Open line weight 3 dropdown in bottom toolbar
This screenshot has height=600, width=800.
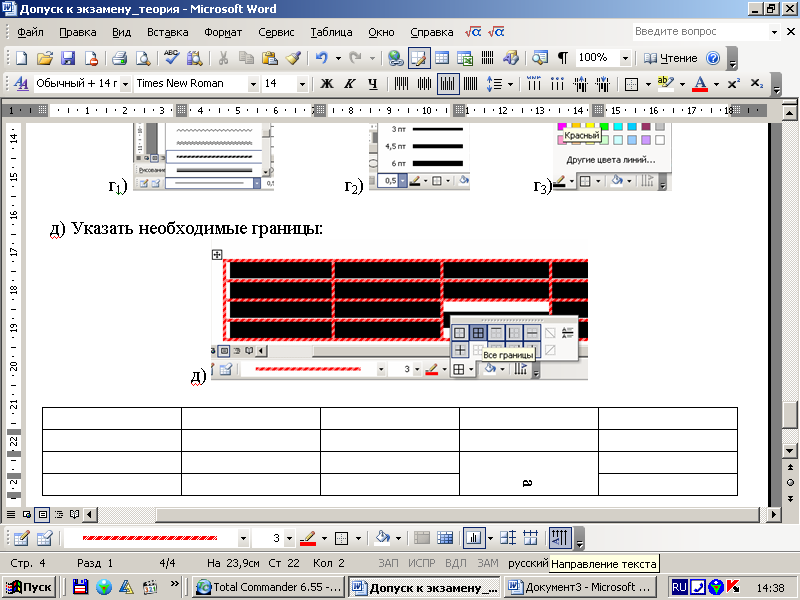[x=289, y=538]
